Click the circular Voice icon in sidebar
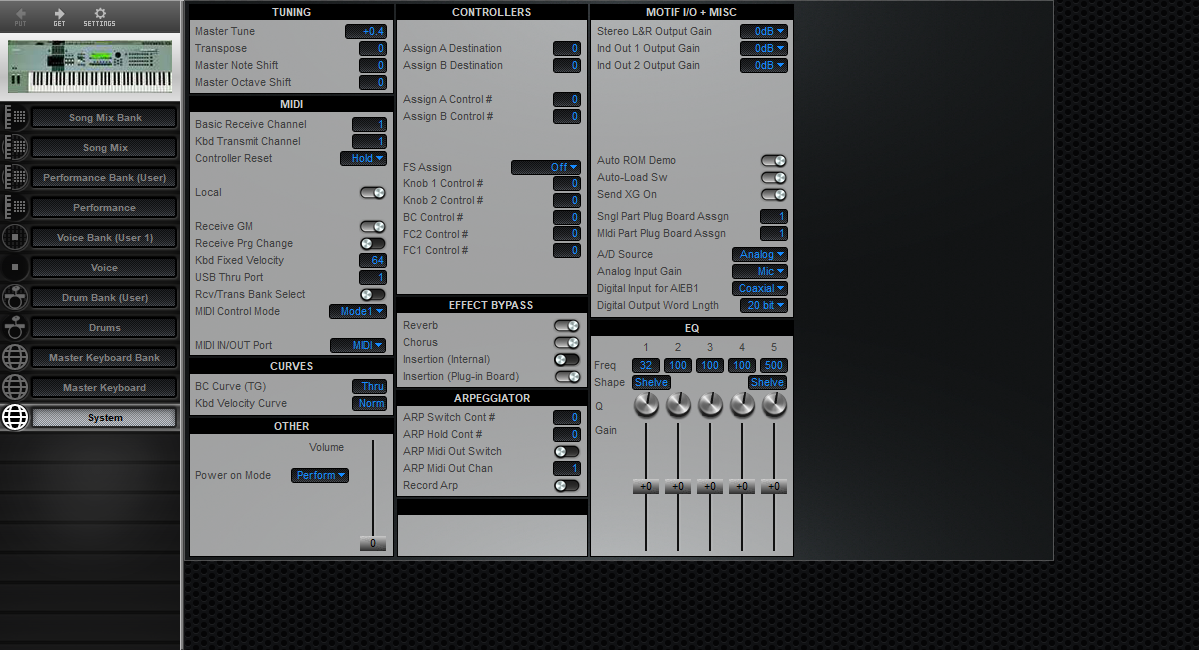The height and width of the screenshot is (650, 1199). [14, 267]
